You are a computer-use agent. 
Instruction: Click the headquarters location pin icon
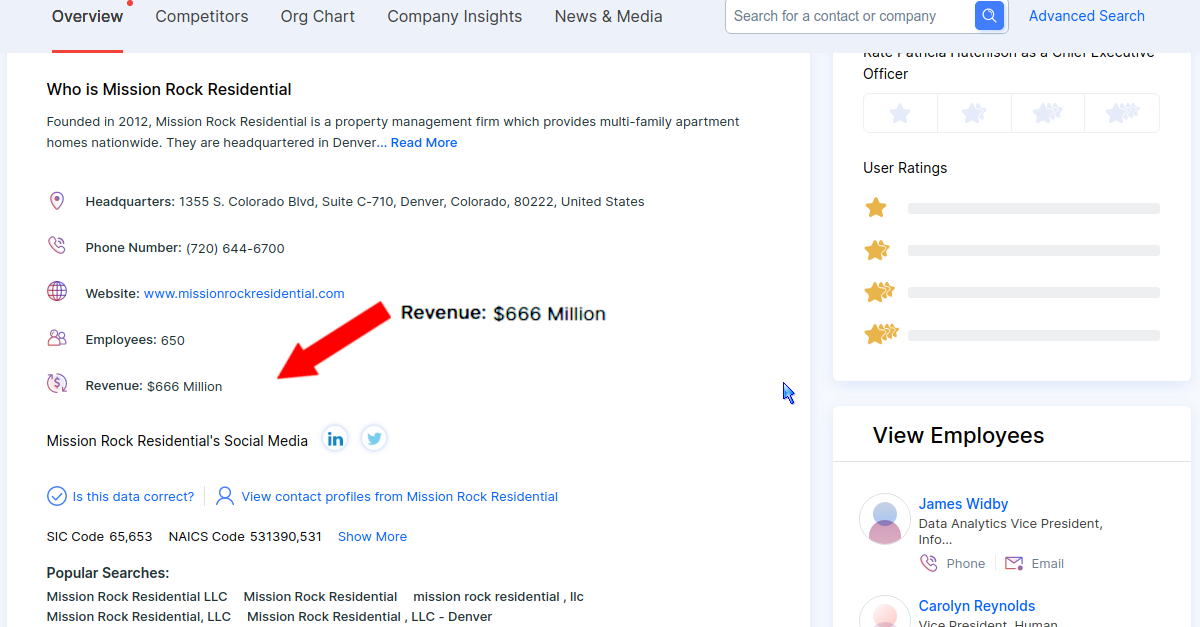[57, 201]
